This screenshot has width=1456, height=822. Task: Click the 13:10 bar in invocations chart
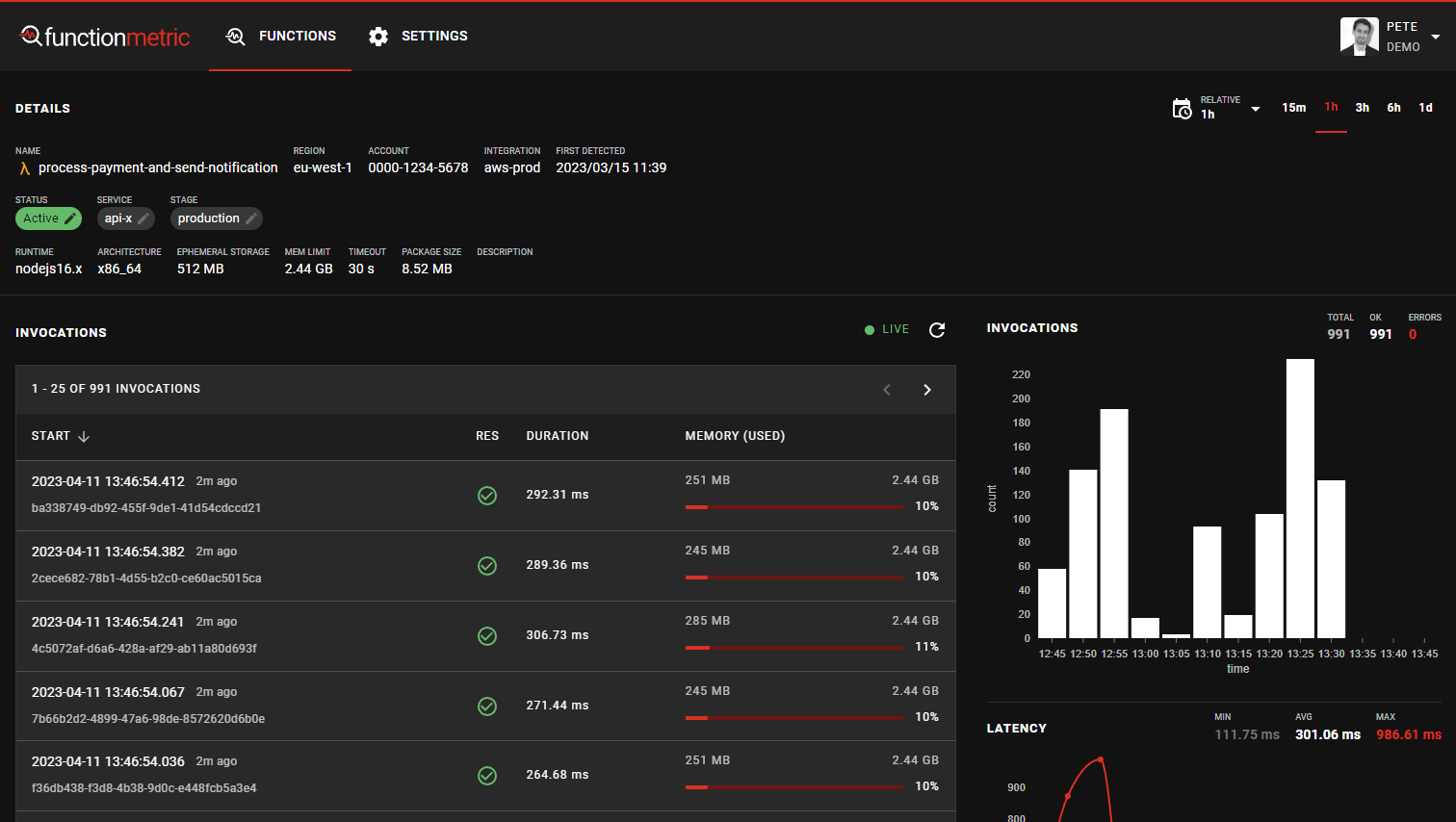[x=1208, y=582]
